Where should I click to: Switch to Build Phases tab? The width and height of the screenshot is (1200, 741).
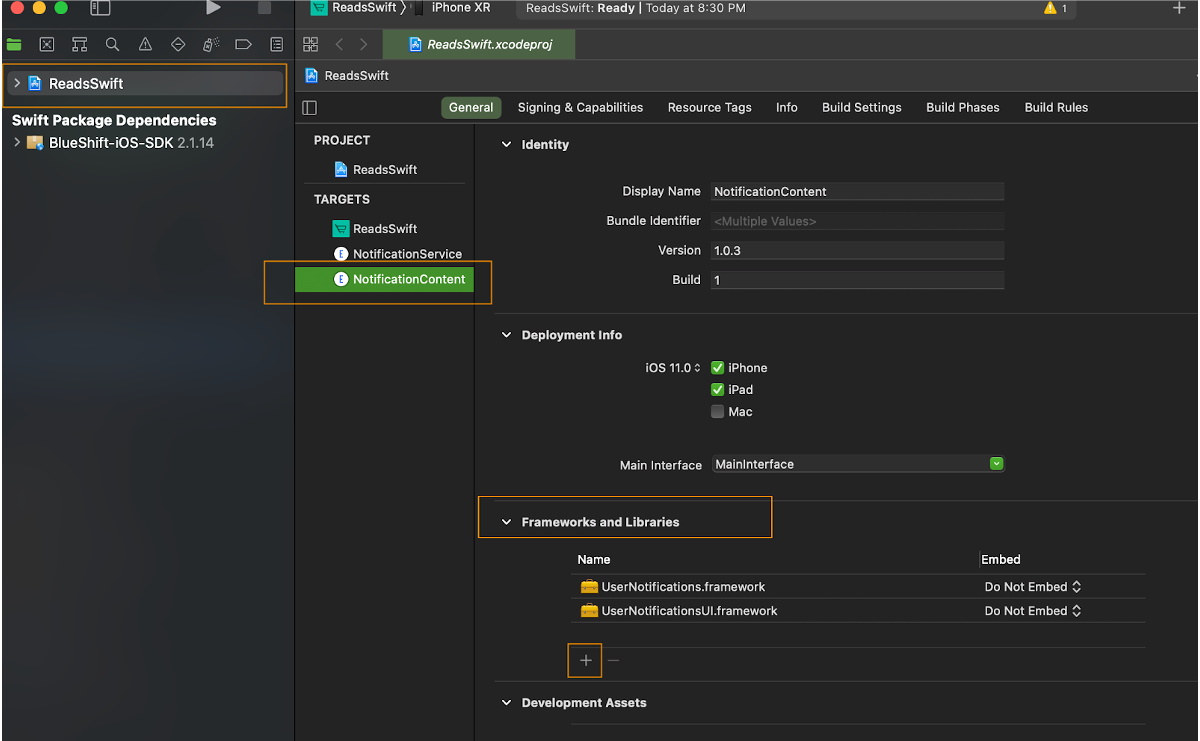click(963, 107)
